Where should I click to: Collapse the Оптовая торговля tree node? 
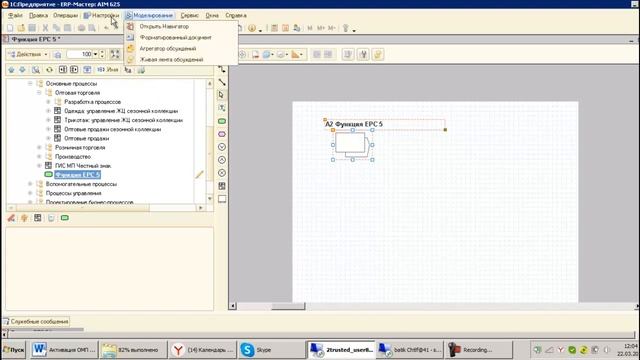pyautogui.click(x=39, y=93)
